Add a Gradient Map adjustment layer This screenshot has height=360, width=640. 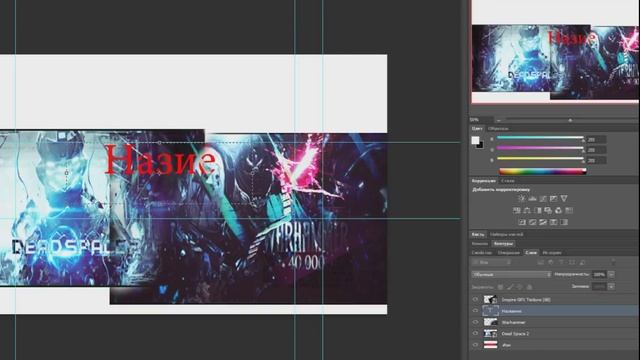[x=564, y=222]
